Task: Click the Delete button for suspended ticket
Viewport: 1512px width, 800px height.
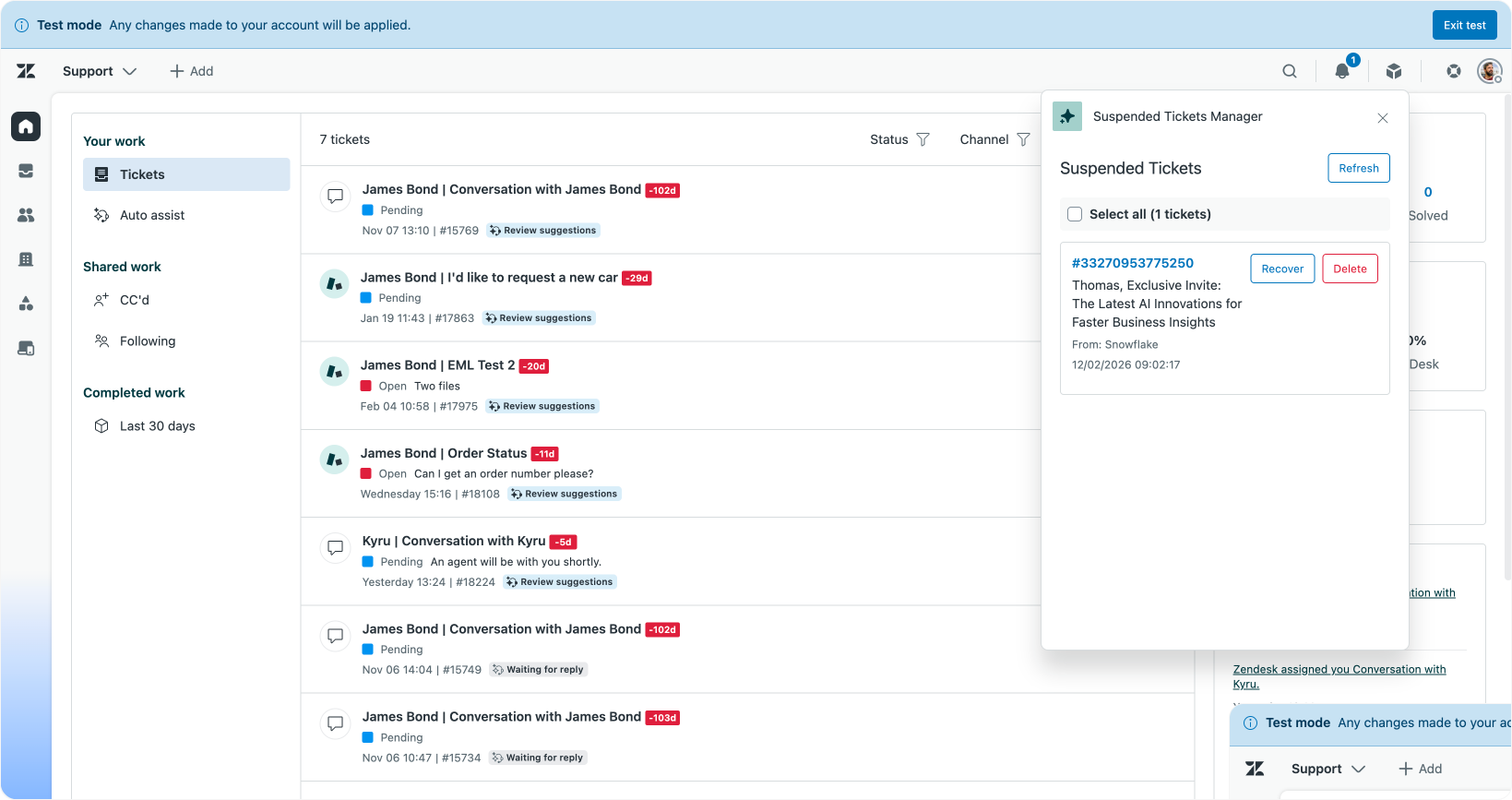Action: [x=1350, y=269]
